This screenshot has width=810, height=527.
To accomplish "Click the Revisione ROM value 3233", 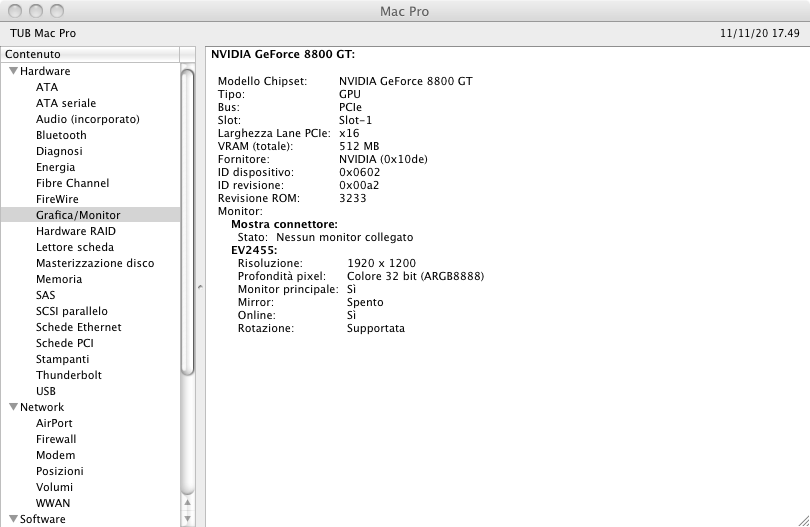I will 352,198.
